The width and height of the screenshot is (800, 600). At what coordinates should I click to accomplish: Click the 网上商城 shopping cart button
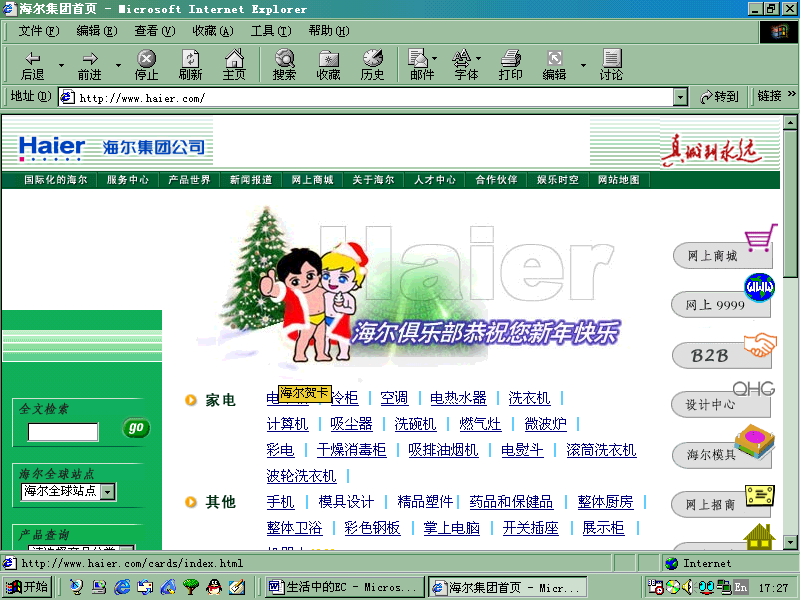tap(722, 255)
